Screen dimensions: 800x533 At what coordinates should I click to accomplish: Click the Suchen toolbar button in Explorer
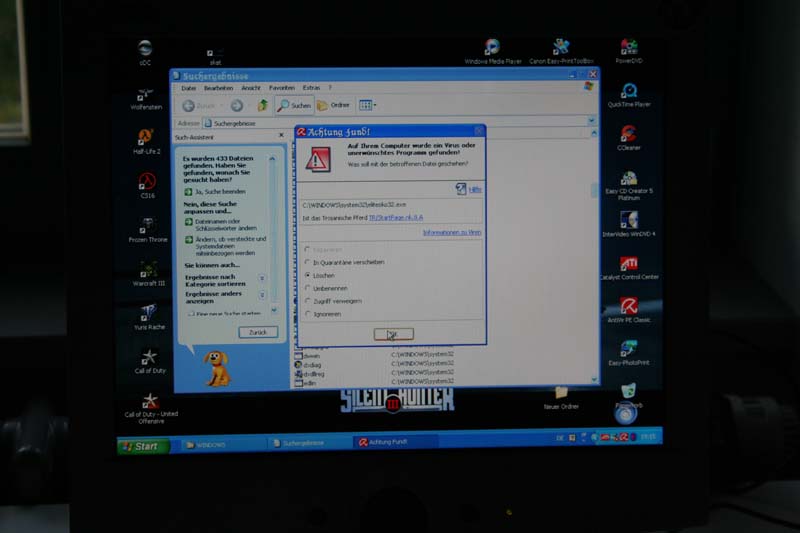pos(294,106)
